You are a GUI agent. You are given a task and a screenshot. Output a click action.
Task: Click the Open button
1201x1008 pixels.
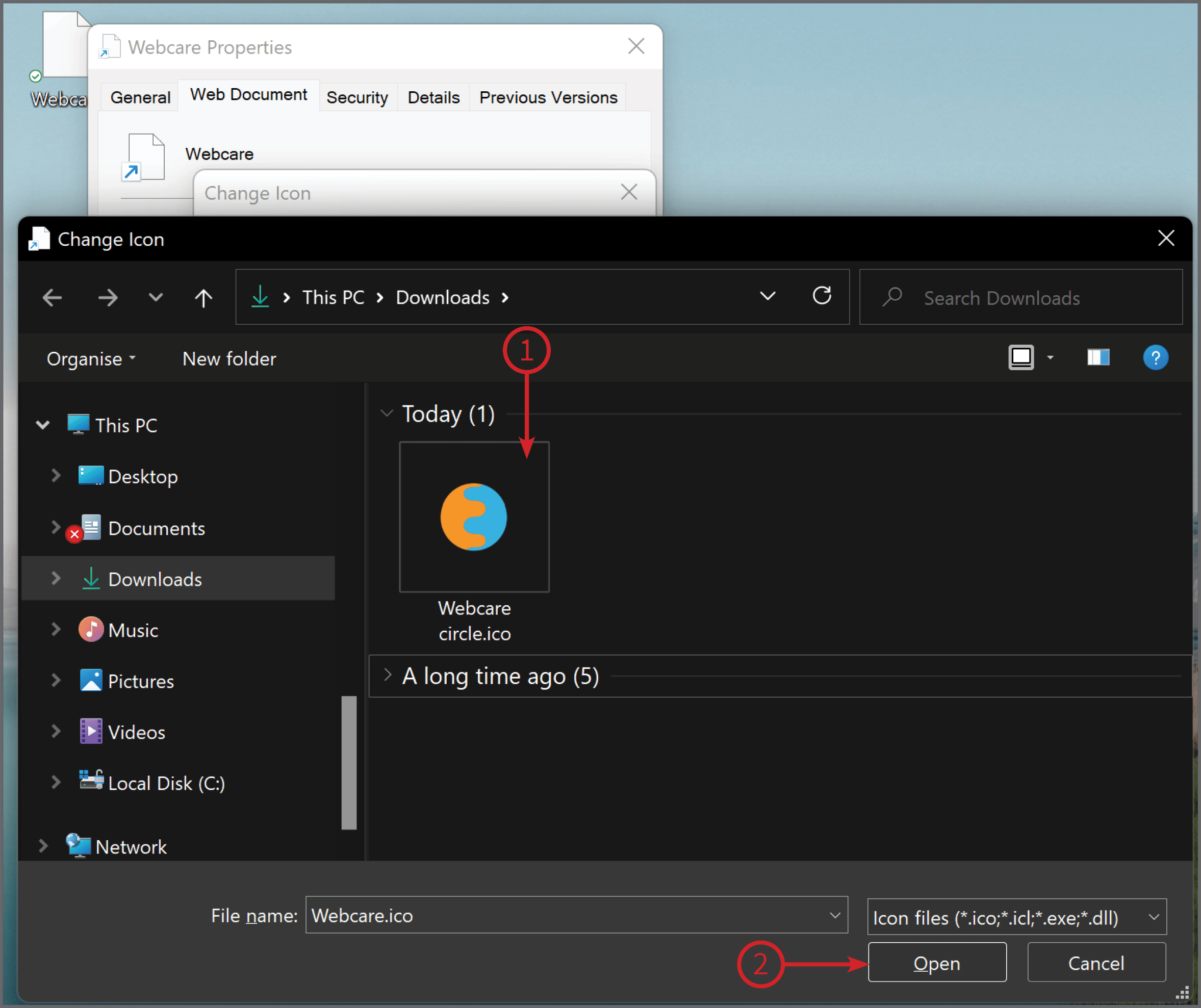coord(936,963)
